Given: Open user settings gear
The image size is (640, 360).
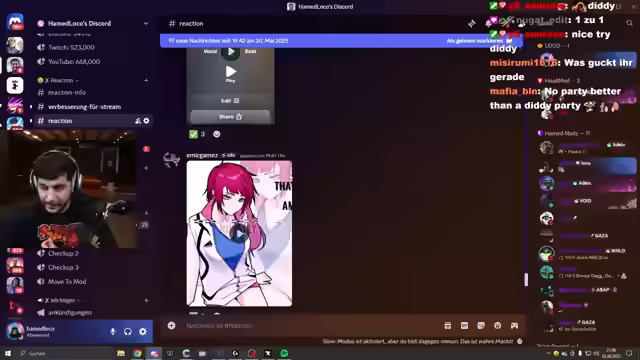Looking at the screenshot, I should [142, 332].
